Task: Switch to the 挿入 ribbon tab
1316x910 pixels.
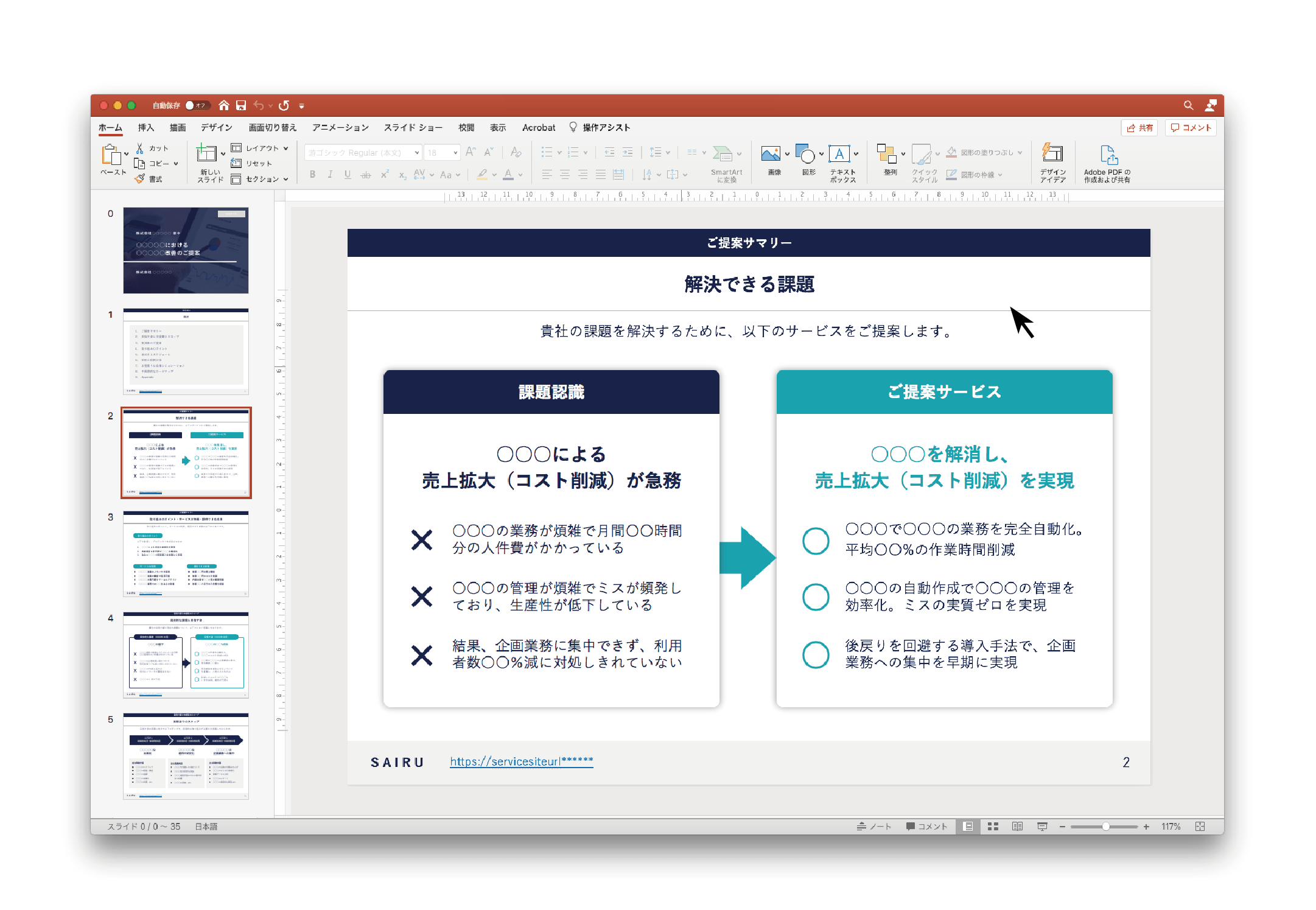Action: click(x=144, y=127)
